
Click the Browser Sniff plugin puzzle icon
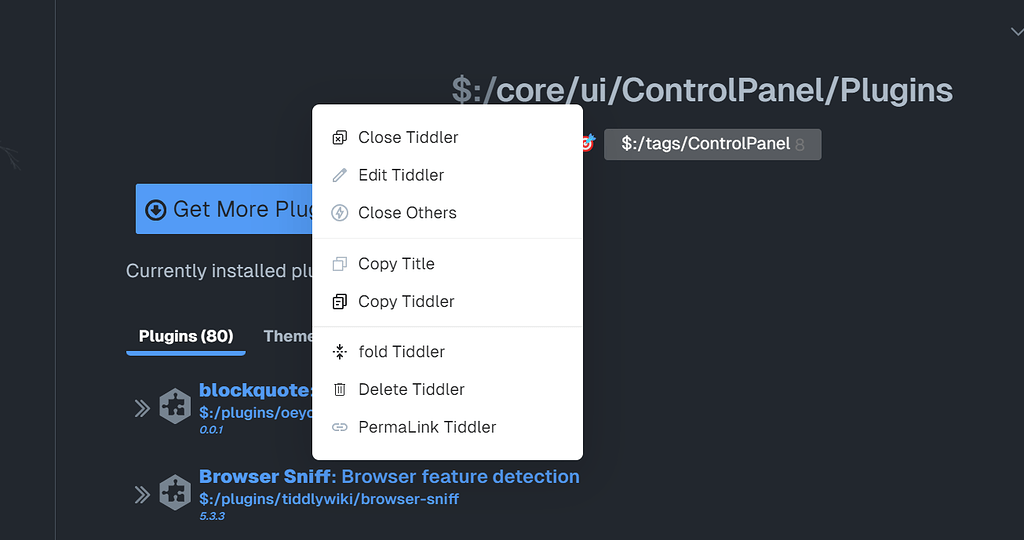pos(175,492)
